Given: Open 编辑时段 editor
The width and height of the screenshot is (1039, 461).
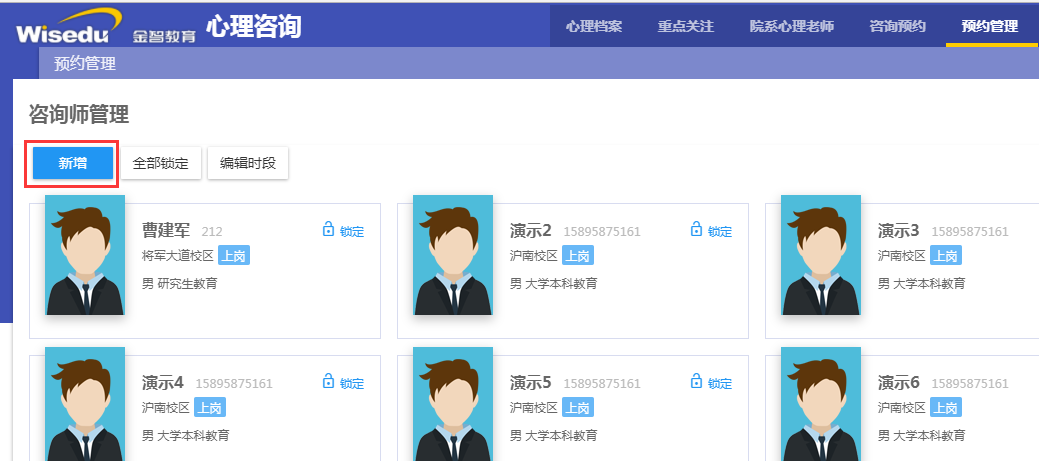Looking at the screenshot, I should click(x=248, y=164).
